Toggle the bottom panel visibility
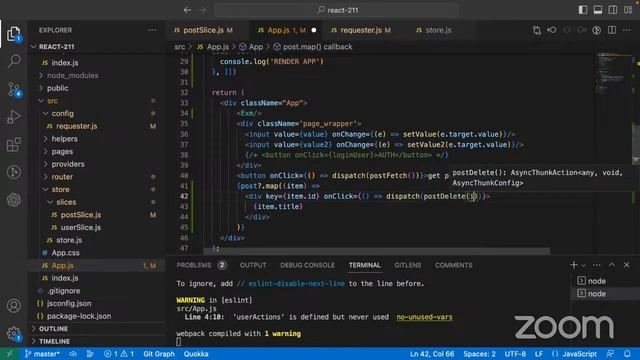 (x=598, y=10)
